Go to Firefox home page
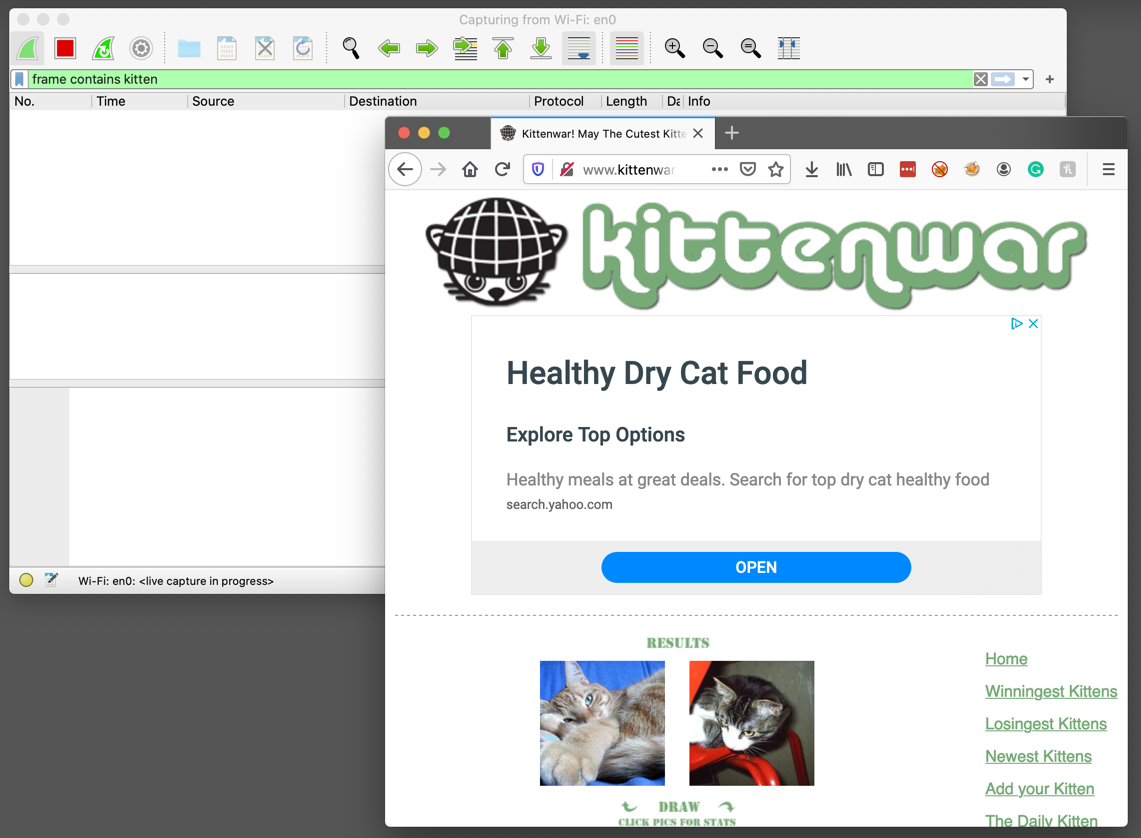The width and height of the screenshot is (1141, 838). (470, 169)
